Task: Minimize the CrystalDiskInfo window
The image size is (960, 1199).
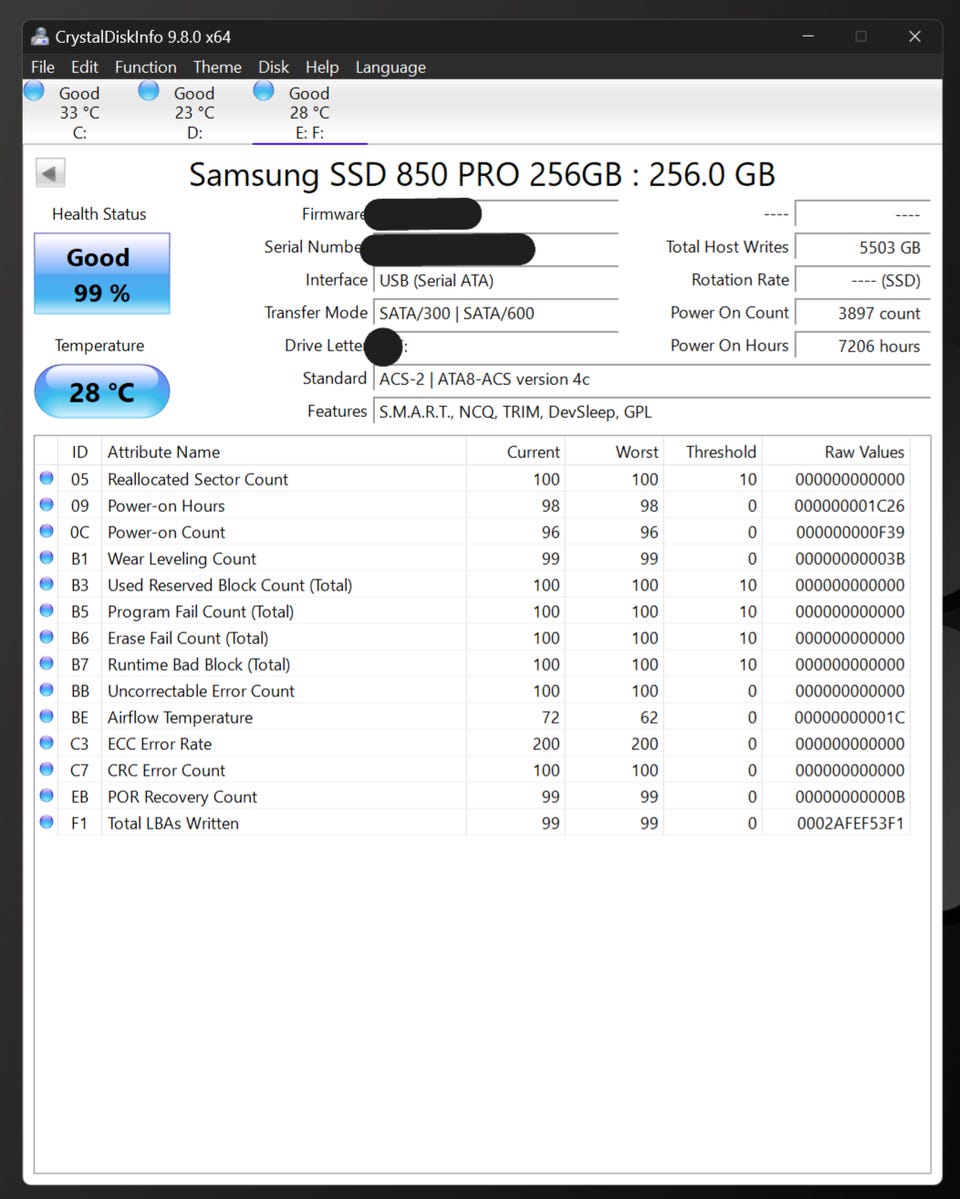Action: pos(808,36)
